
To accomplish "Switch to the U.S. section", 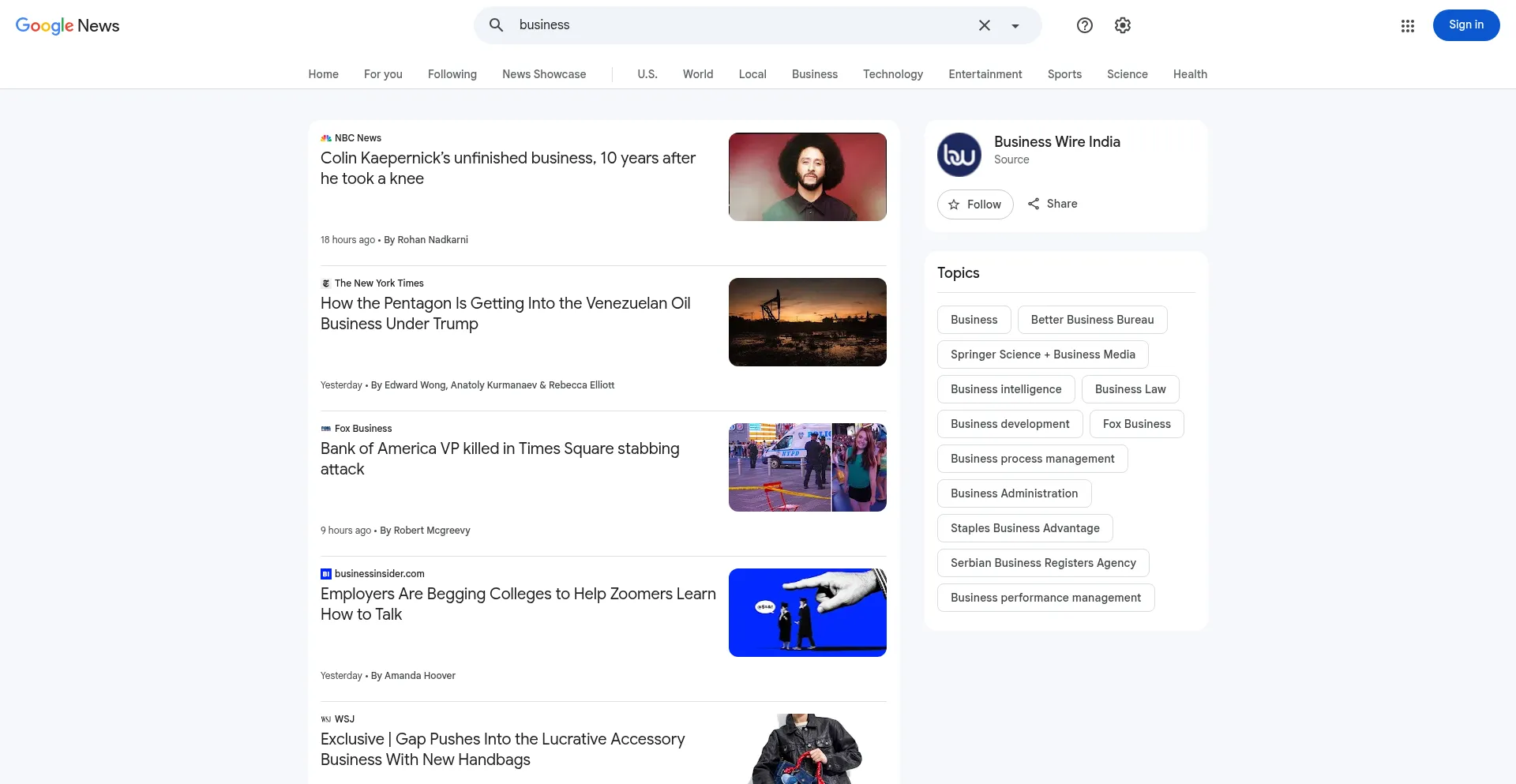I will pos(647,74).
